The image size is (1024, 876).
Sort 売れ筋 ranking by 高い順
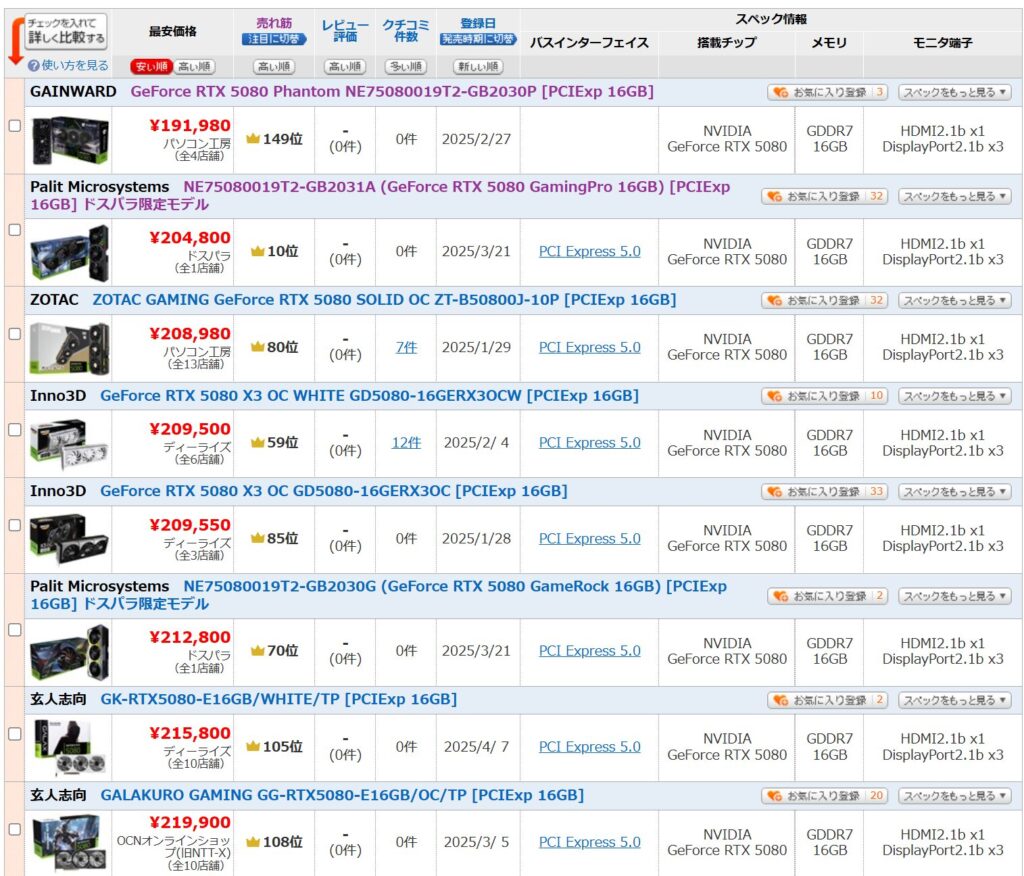(x=274, y=67)
